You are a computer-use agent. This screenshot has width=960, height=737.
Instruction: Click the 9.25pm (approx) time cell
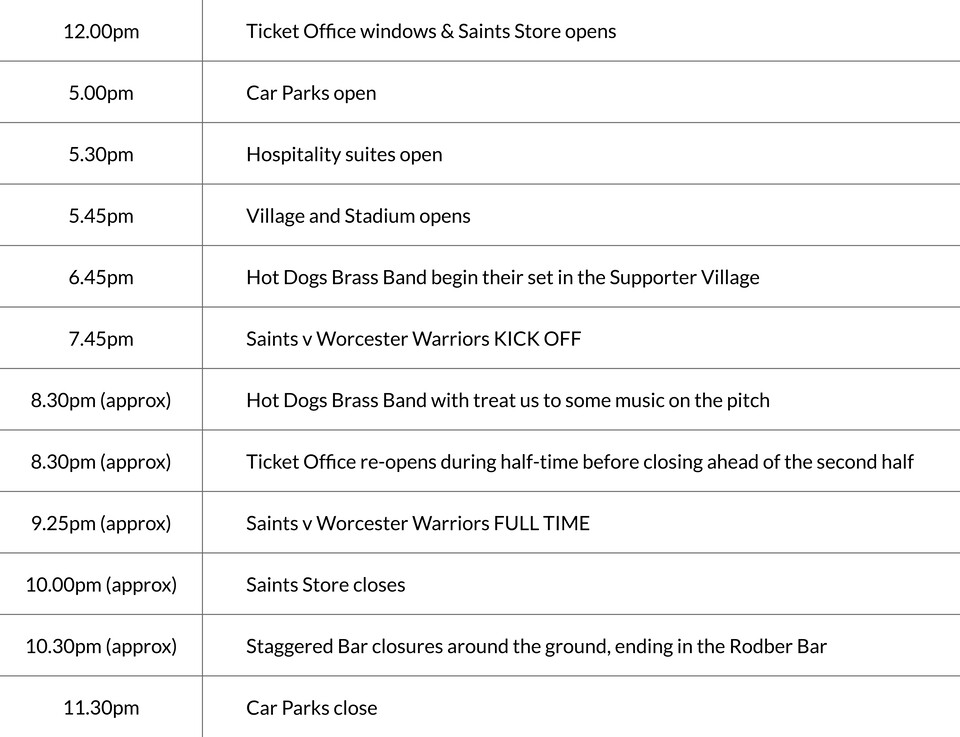tap(101, 523)
